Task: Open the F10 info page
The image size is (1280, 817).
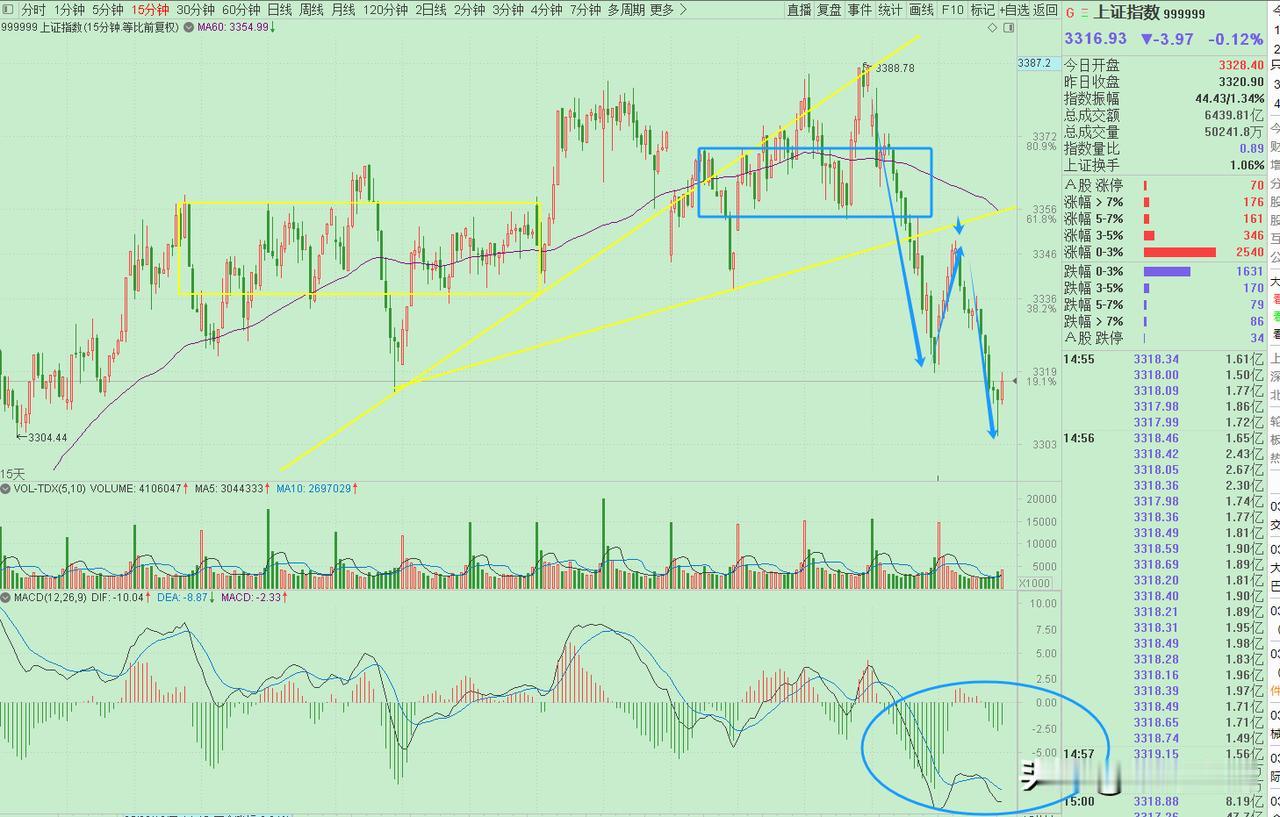Action: click(952, 10)
